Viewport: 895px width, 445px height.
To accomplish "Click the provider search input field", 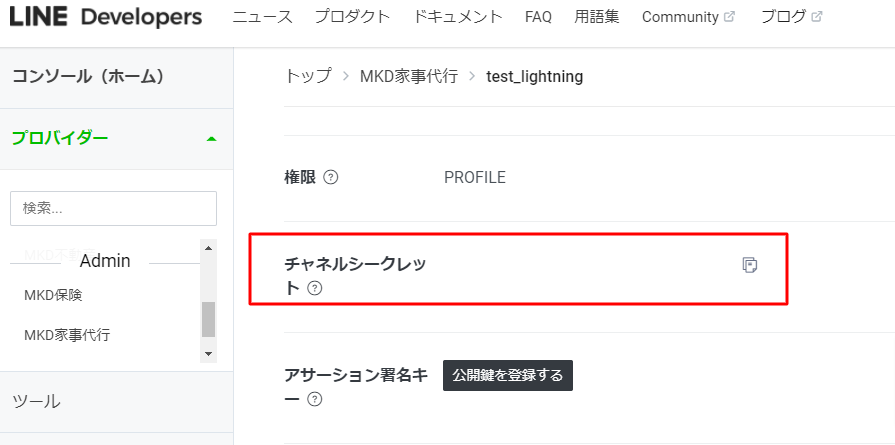I will coord(113,208).
